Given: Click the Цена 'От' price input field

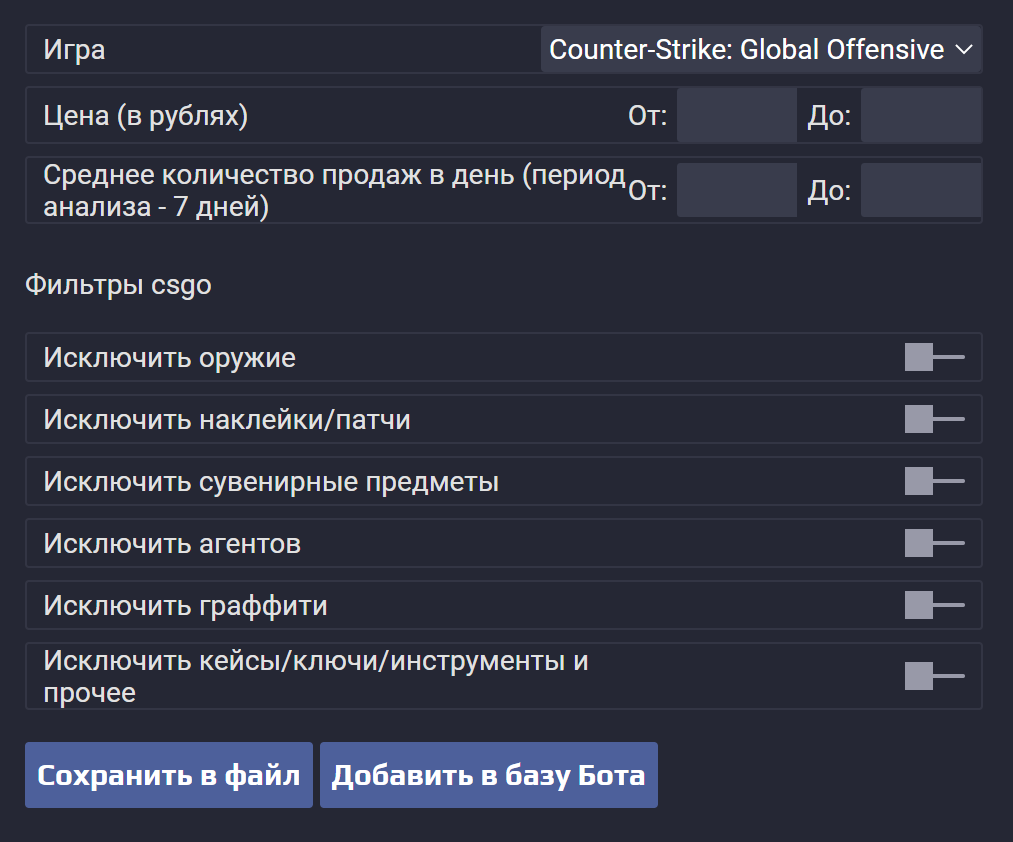Looking at the screenshot, I should pyautogui.click(x=736, y=116).
